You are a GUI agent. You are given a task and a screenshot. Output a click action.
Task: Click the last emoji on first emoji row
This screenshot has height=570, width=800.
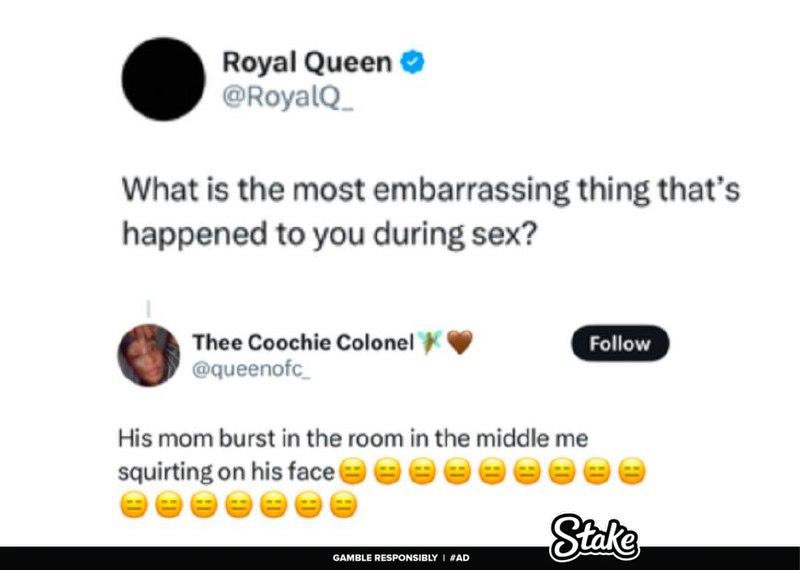pos(632,472)
